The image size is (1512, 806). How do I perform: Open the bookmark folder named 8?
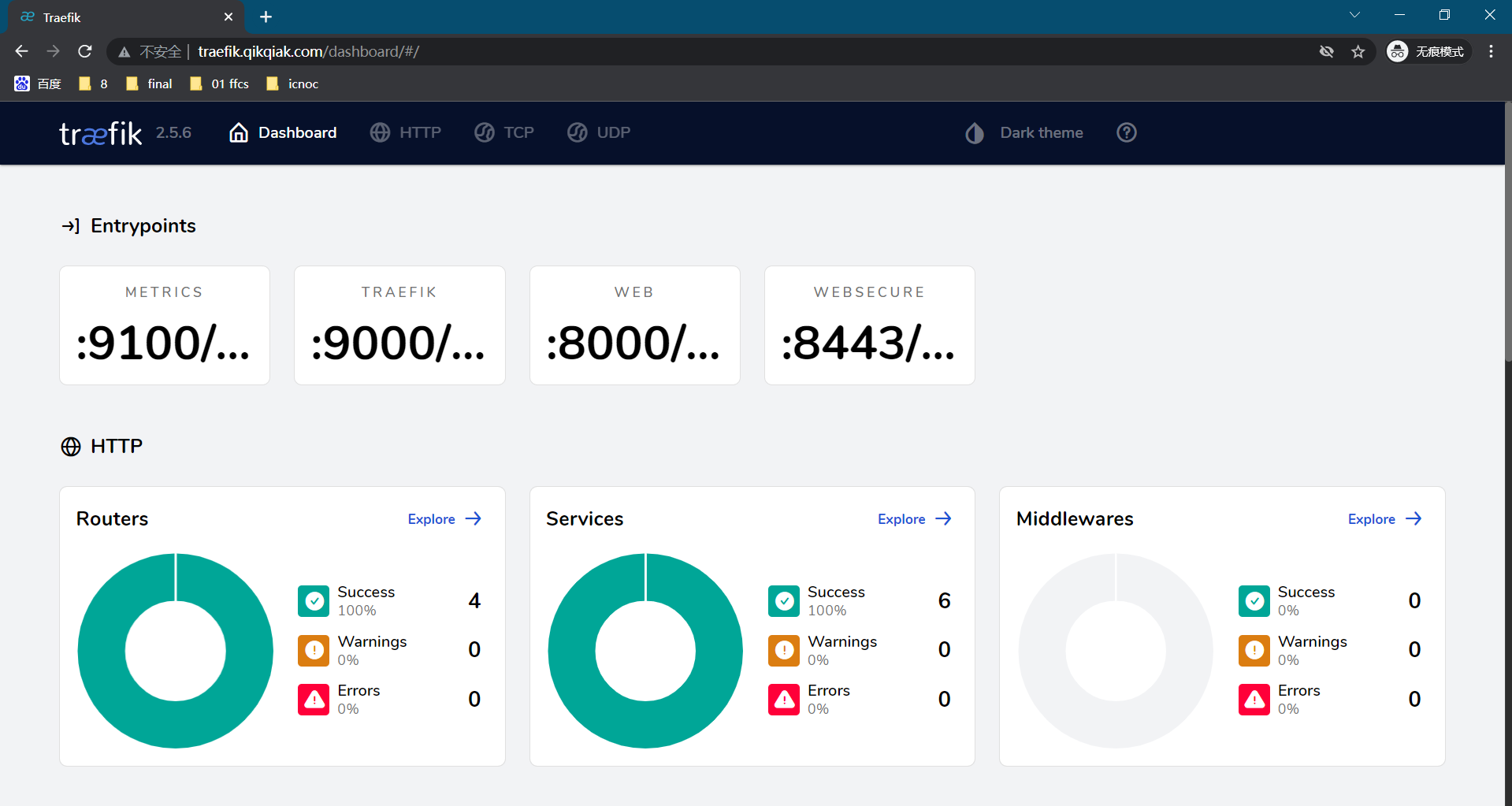93,84
